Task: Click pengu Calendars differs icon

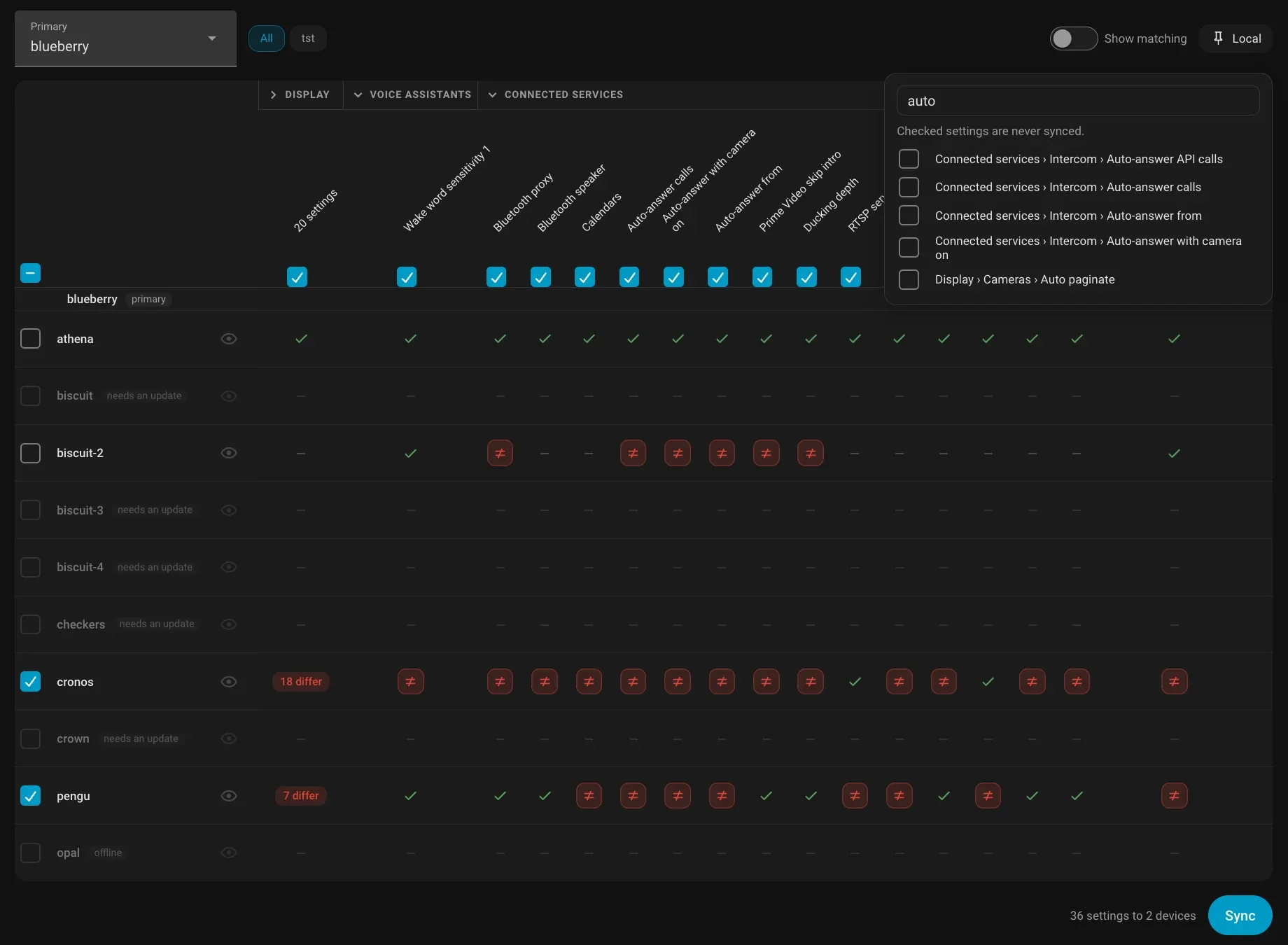Action: tap(589, 796)
